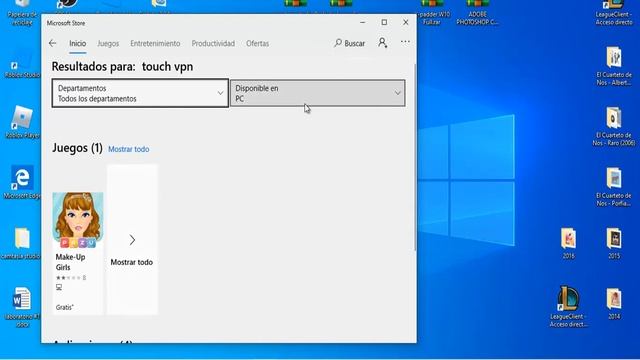Click the Mostrar todo link beside Juegos
This screenshot has width=640, height=360.
point(129,149)
